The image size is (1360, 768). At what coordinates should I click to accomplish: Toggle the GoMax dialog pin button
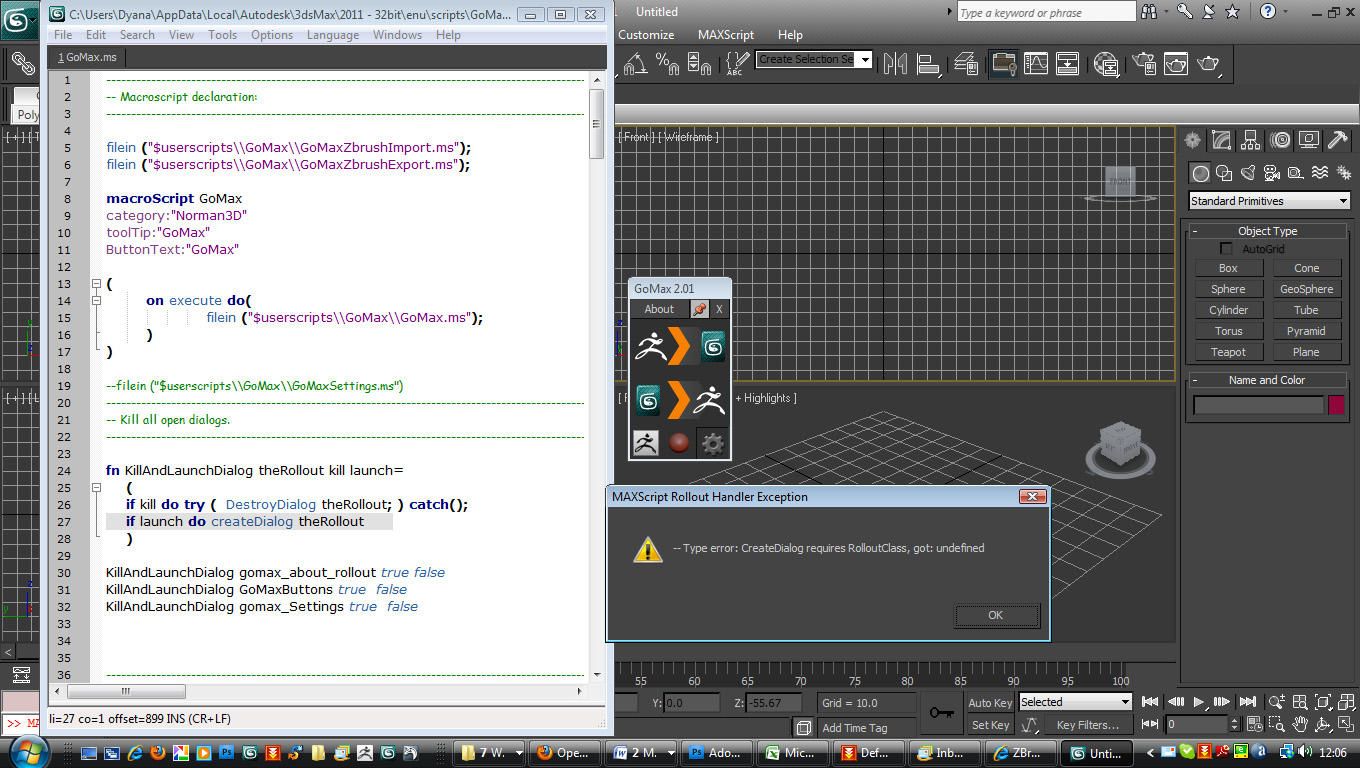click(x=699, y=309)
